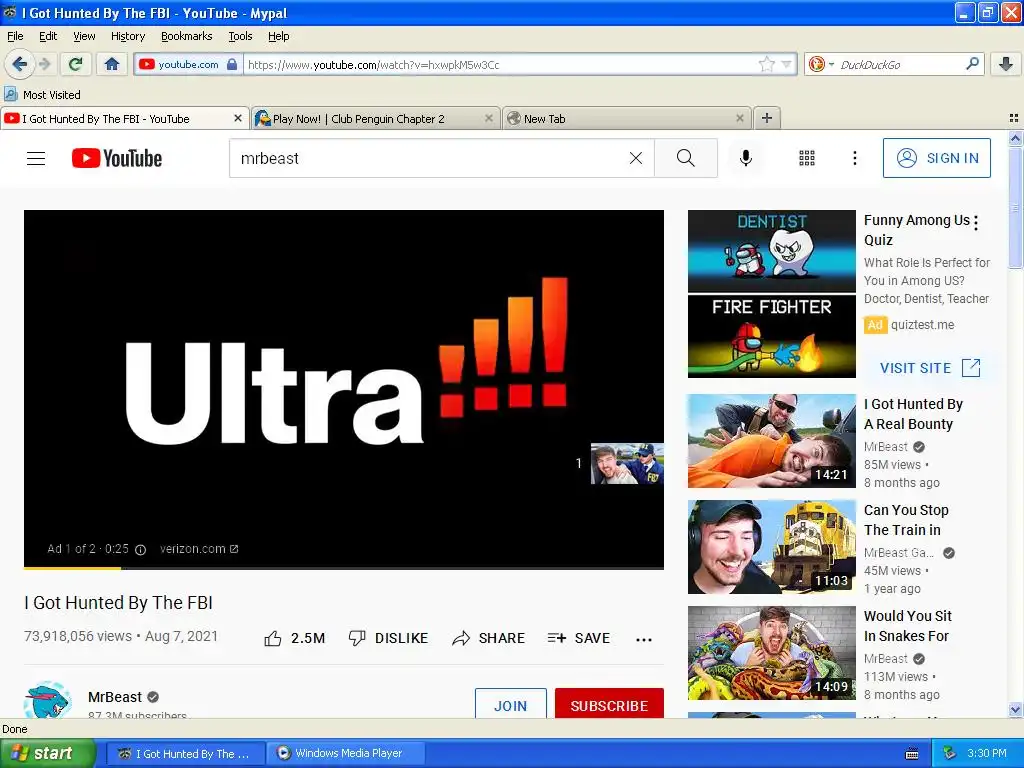Open the DuckDuckGo search engine dropdown
1024x768 pixels.
click(x=821, y=64)
